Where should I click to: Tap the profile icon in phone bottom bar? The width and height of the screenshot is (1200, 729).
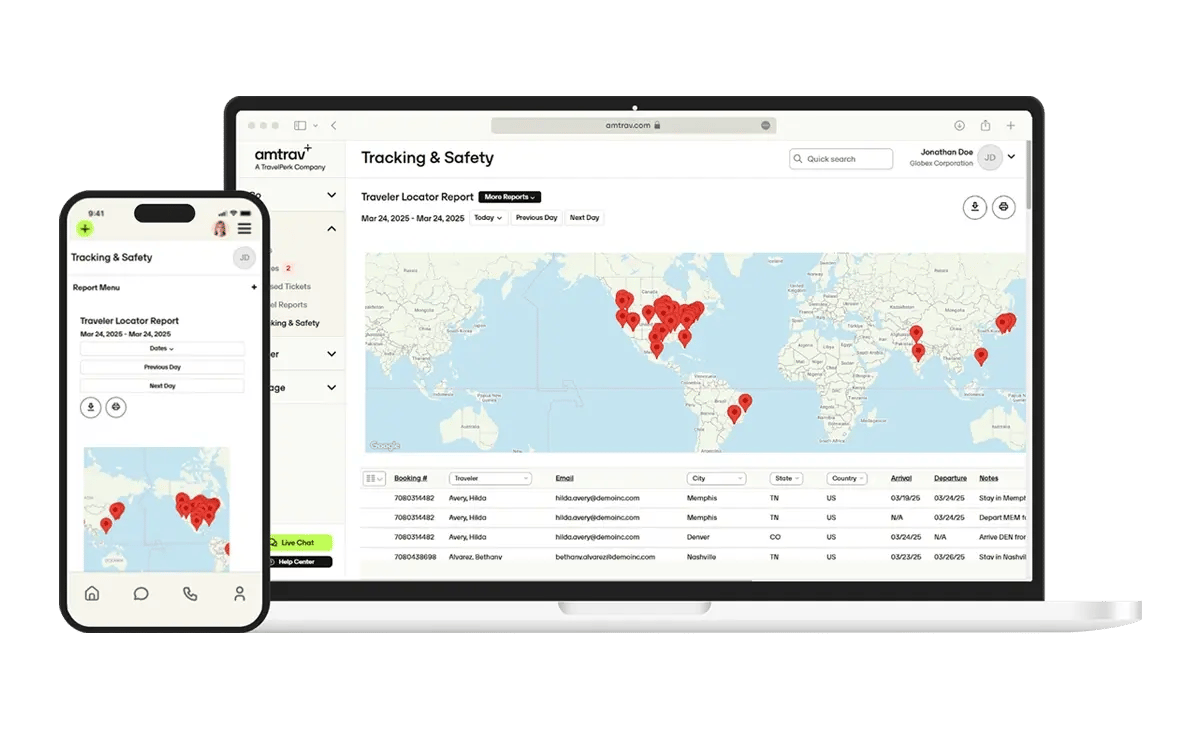pos(239,593)
